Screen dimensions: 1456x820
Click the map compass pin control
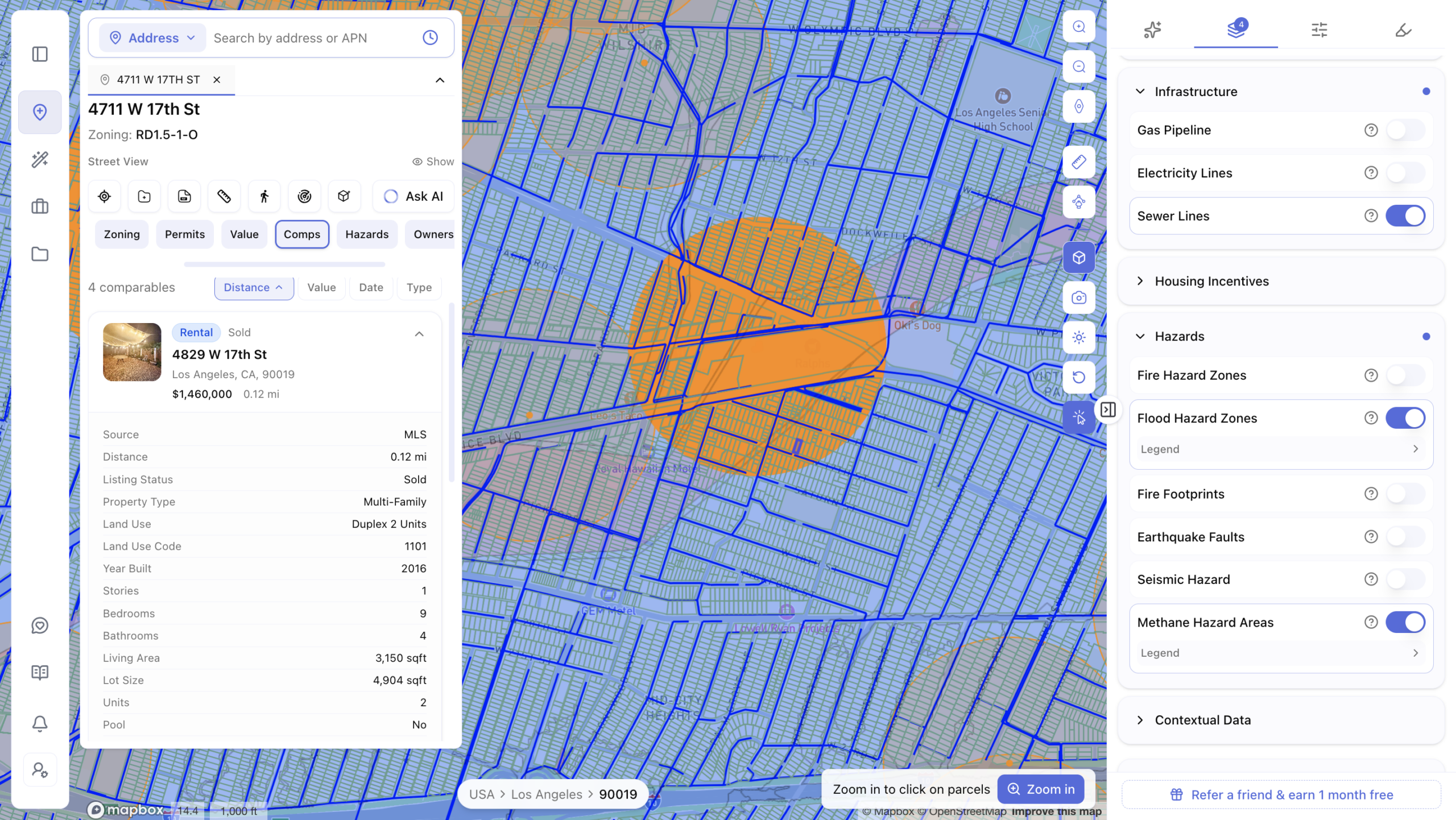click(1078, 106)
